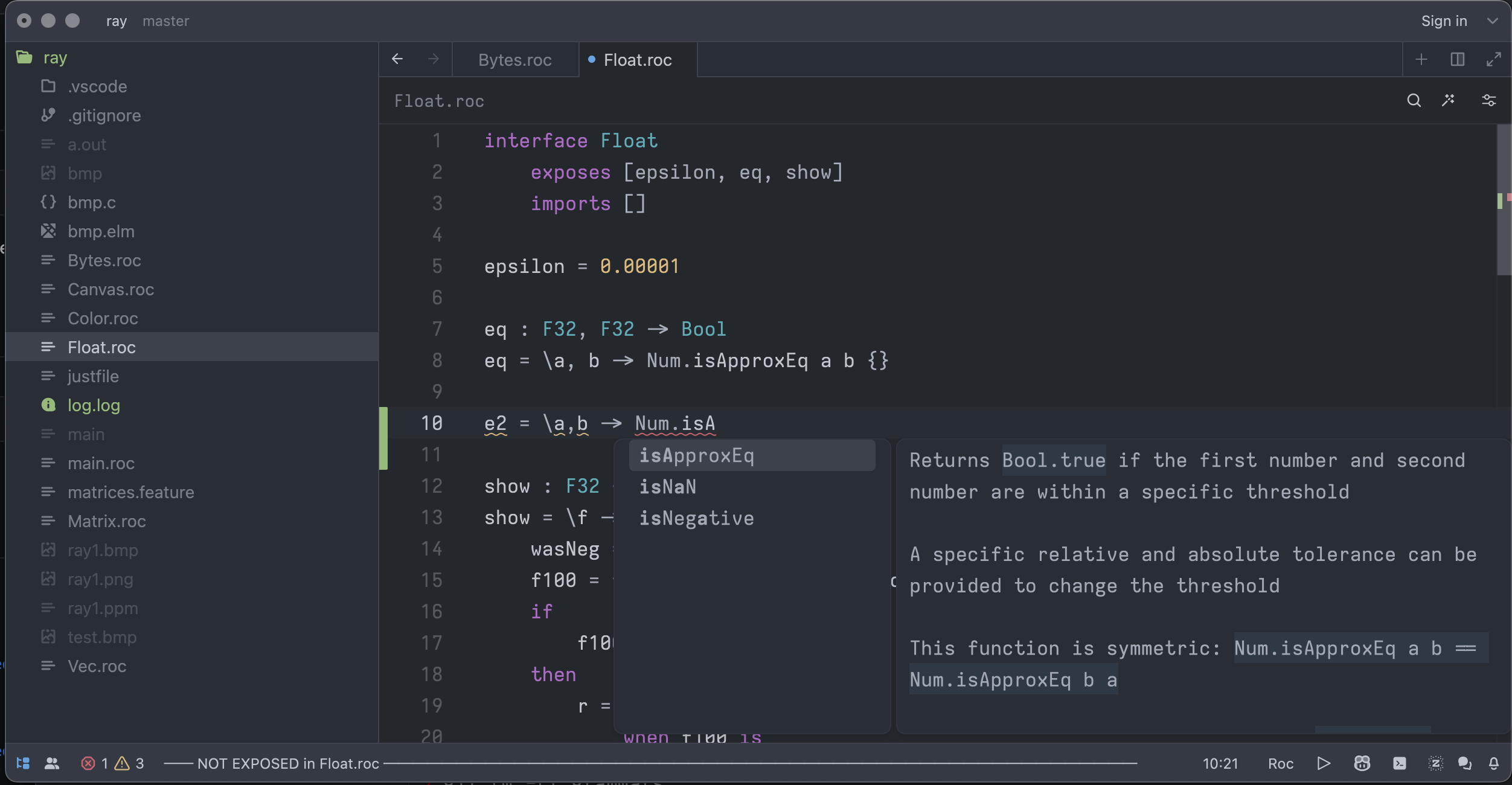The height and width of the screenshot is (785, 1512).
Task: Open Canvas.roc in the file tree
Action: pyautogui.click(x=192, y=289)
